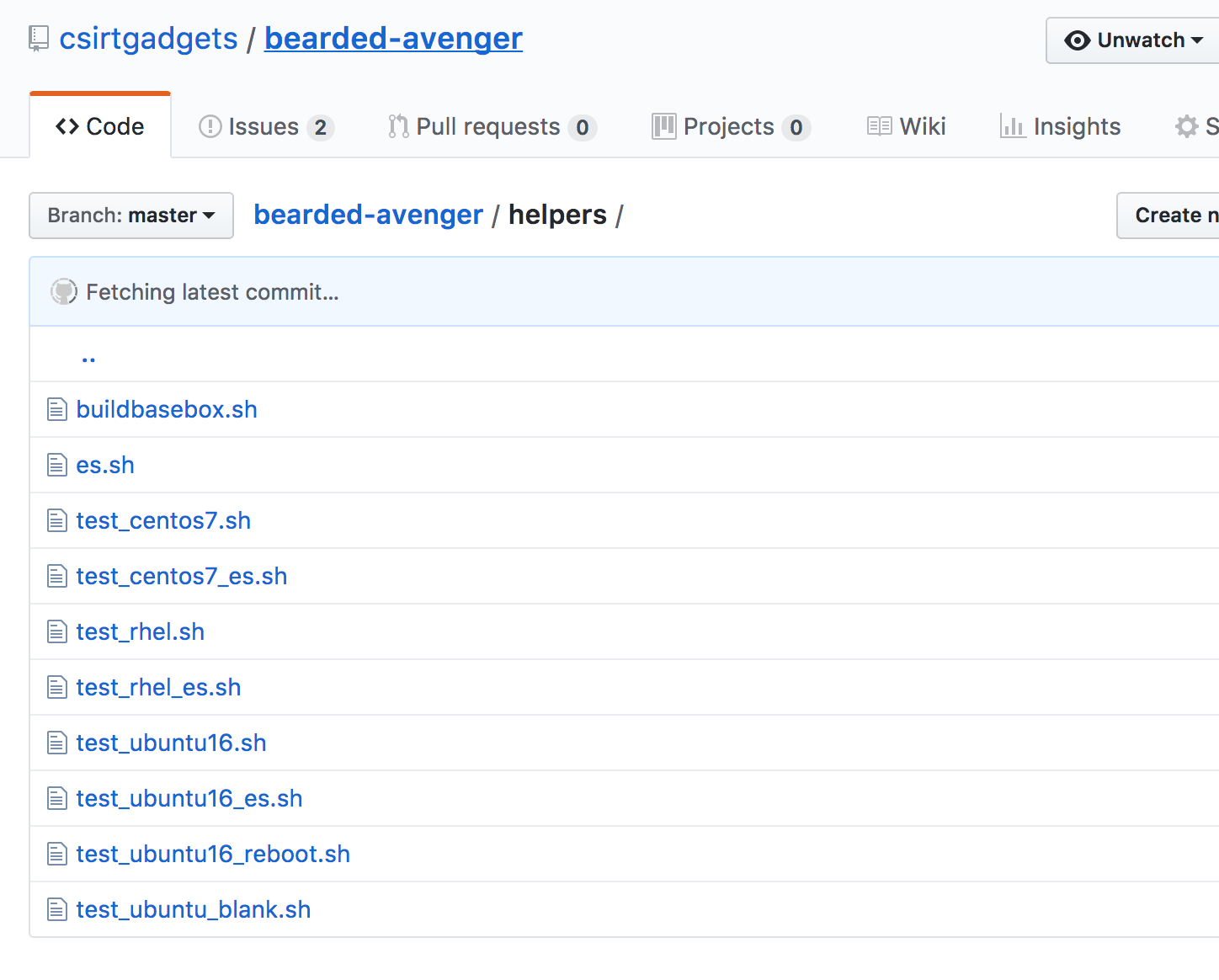Viewport: 1219px width, 980px height.
Task: Click bearded-avenger in the breadcrumb path
Action: pos(369,215)
